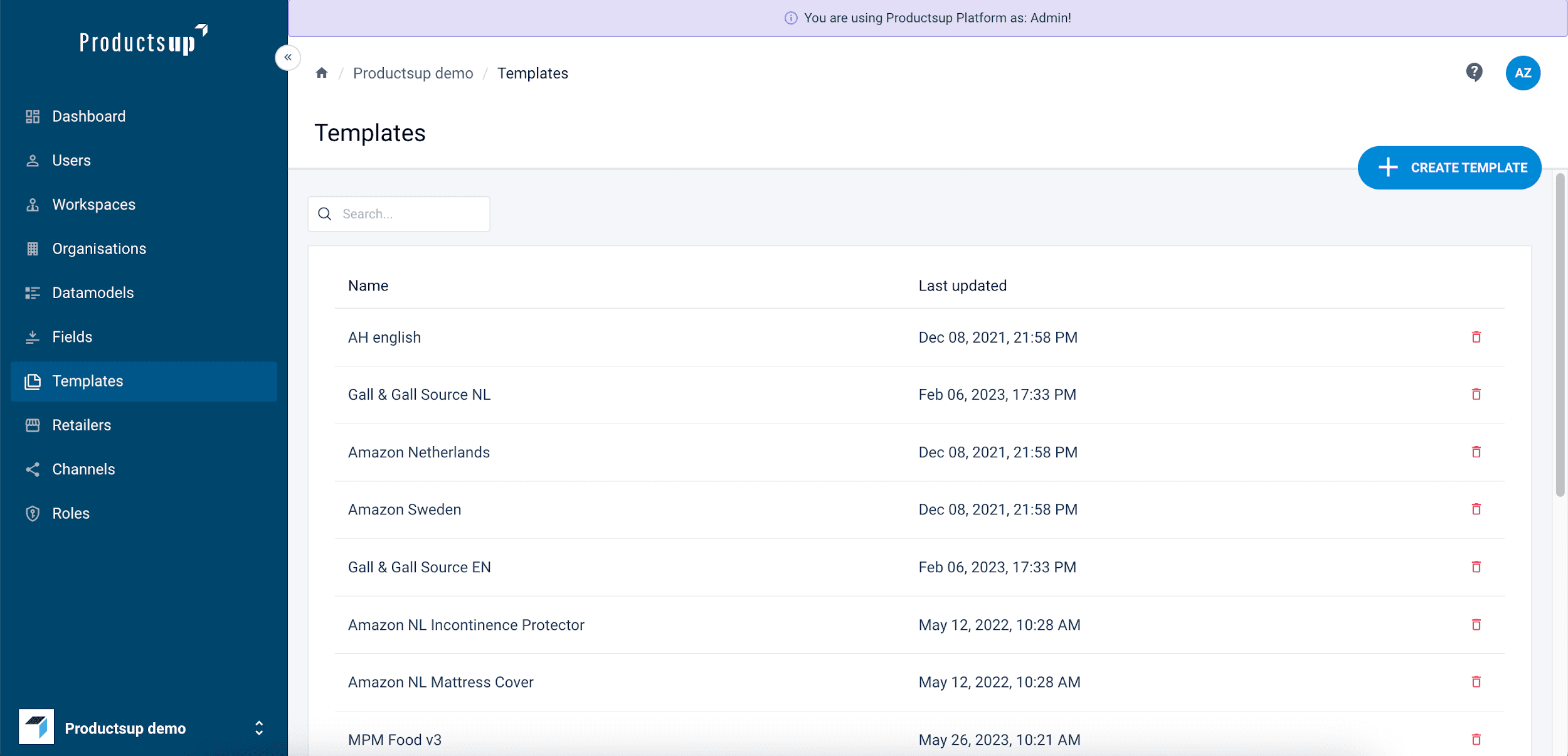Open Dashboard in the sidebar
The height and width of the screenshot is (756, 1568).
click(88, 116)
